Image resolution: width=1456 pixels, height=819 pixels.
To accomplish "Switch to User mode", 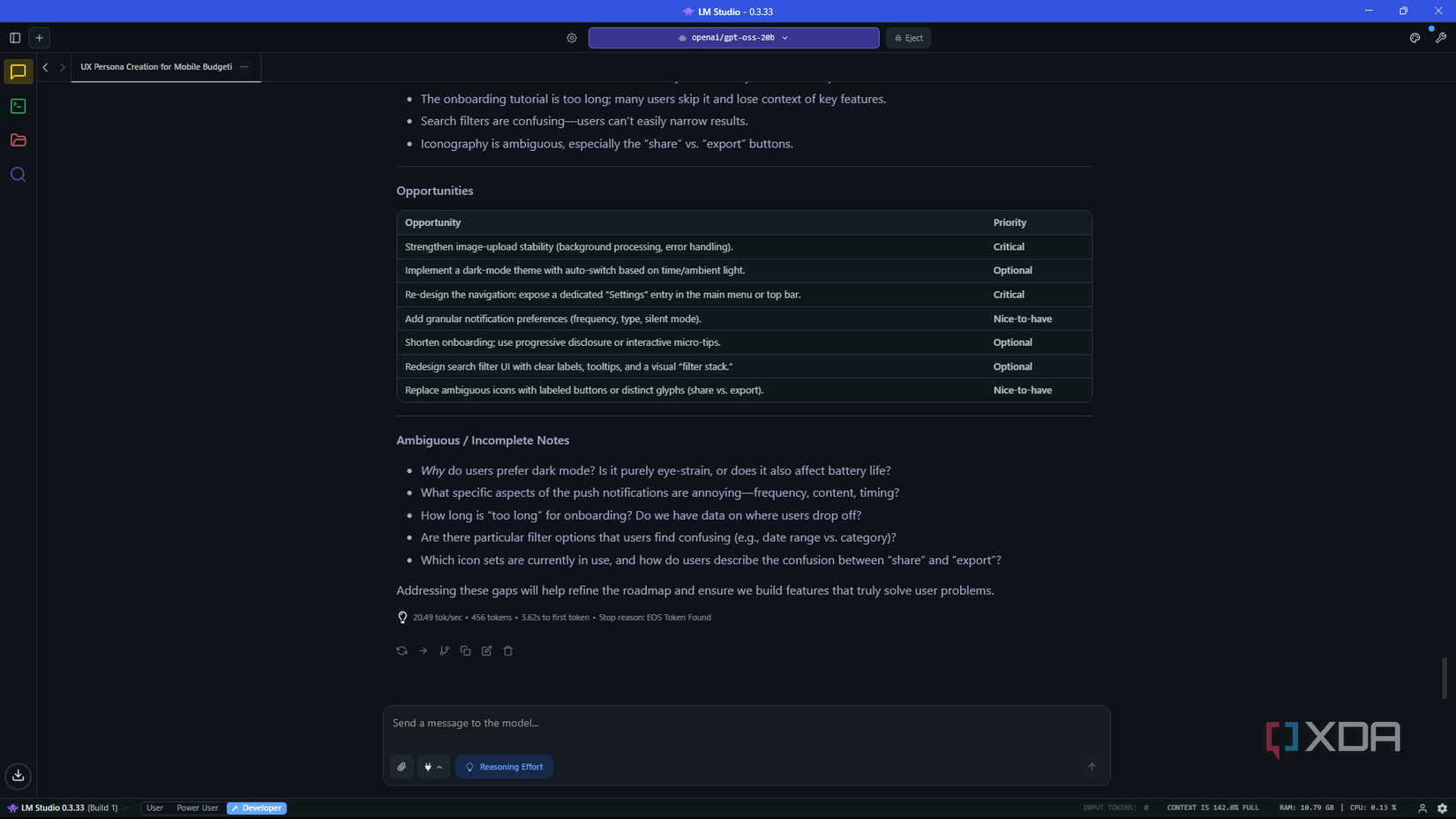I will coord(154,808).
